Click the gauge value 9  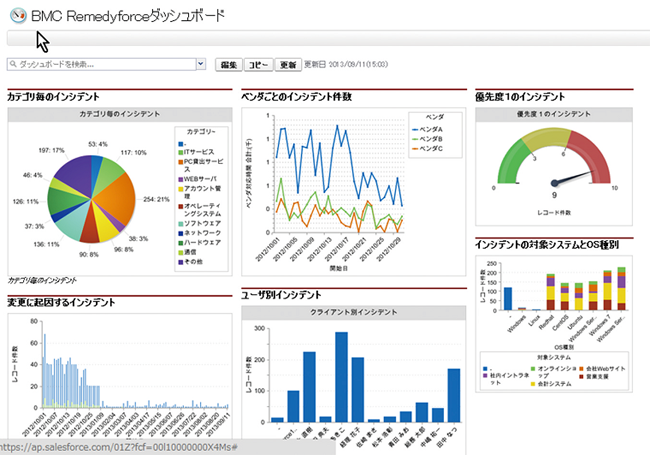point(554,195)
